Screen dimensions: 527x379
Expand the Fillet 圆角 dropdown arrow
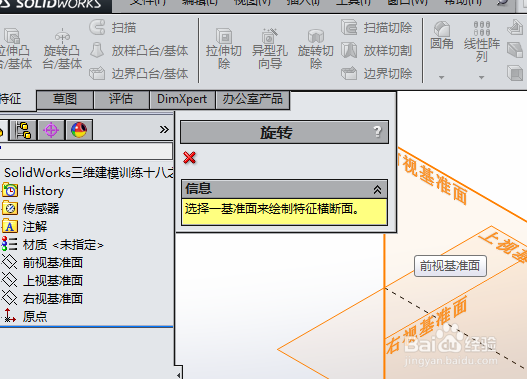pos(442,78)
